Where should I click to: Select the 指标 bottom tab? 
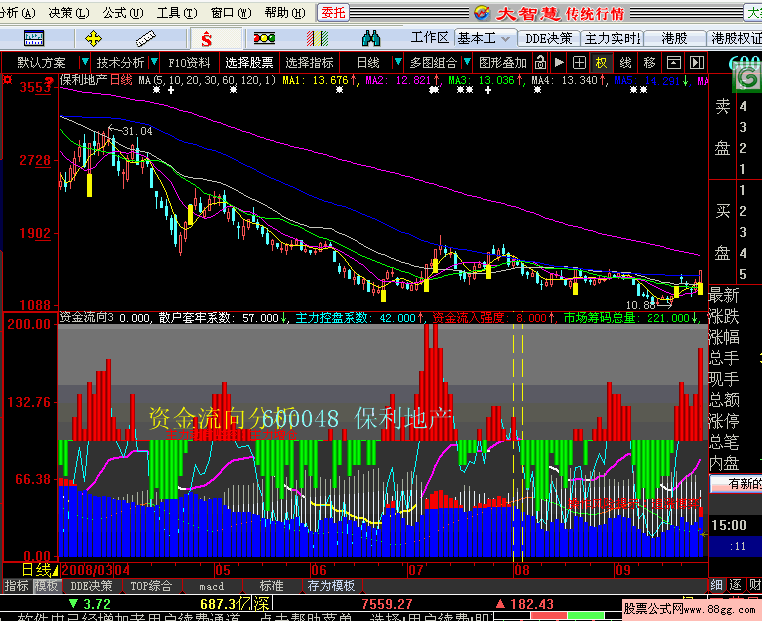[17, 586]
